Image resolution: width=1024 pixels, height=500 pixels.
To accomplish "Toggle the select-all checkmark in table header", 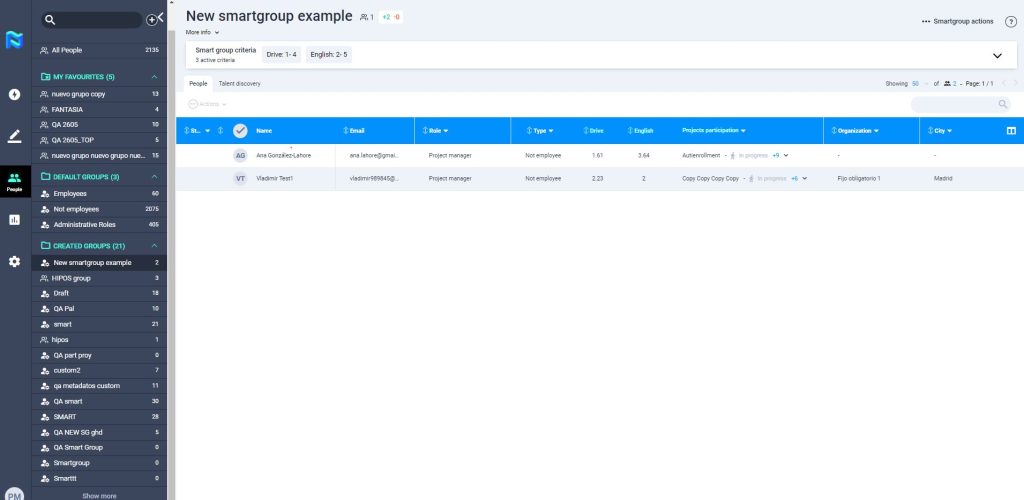I will coord(240,130).
